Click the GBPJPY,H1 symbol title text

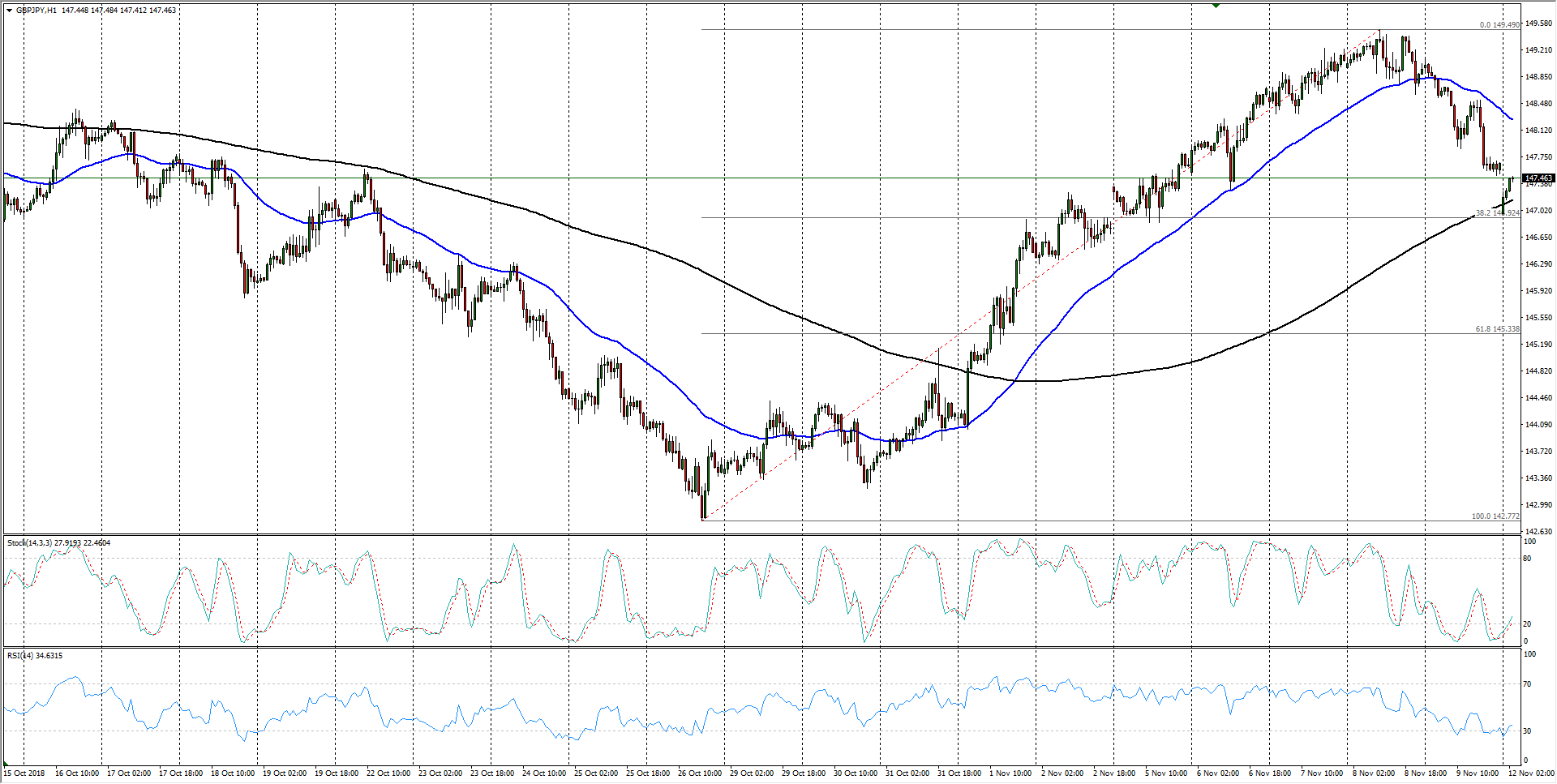pyautogui.click(x=36, y=11)
